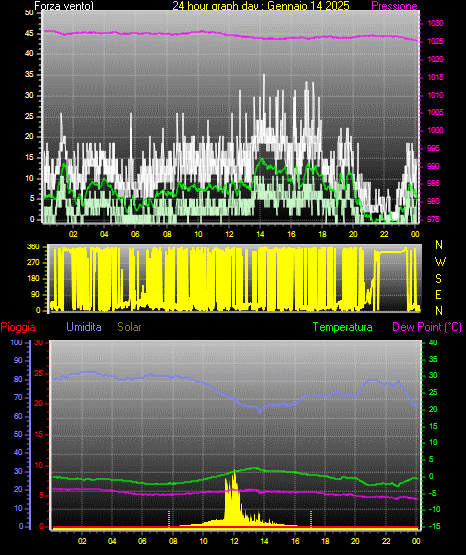The image size is (466, 555).
Task: Click wind speed axis value 35
Action: [29, 75]
